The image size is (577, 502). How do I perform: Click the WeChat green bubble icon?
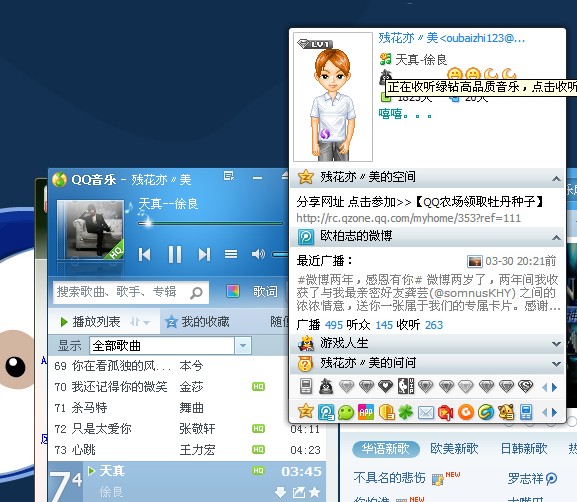click(x=346, y=412)
